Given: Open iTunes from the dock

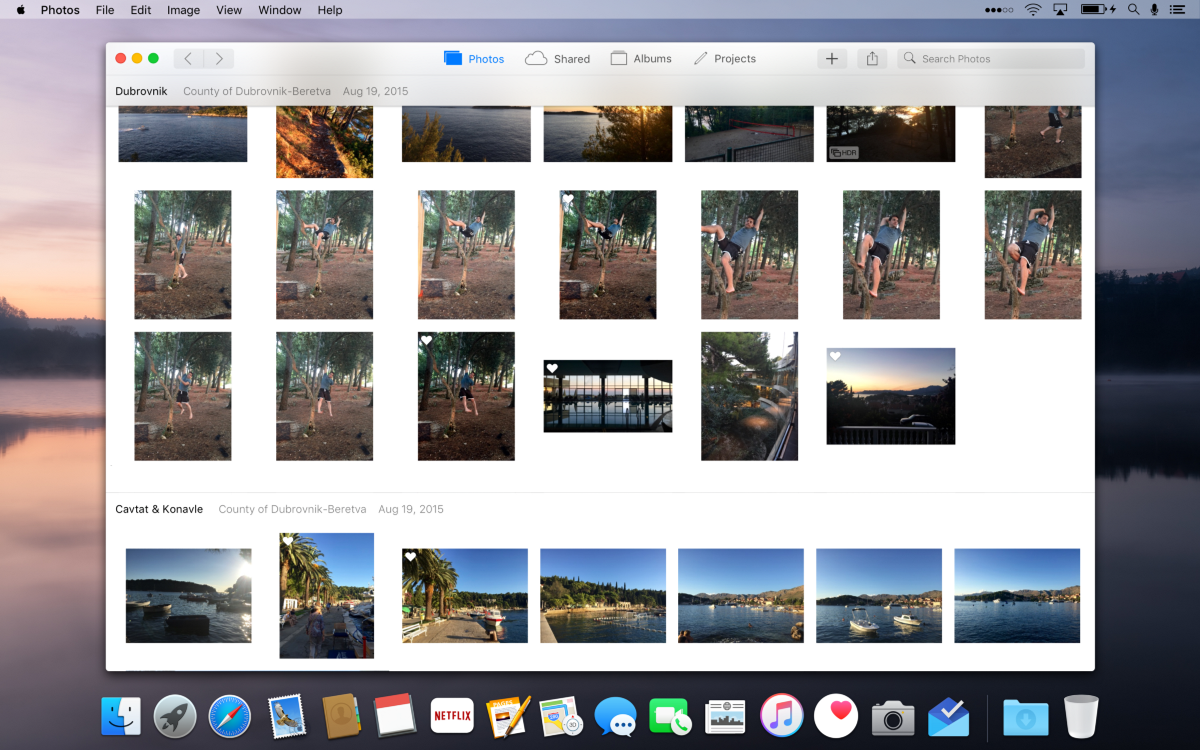Looking at the screenshot, I should (x=782, y=716).
